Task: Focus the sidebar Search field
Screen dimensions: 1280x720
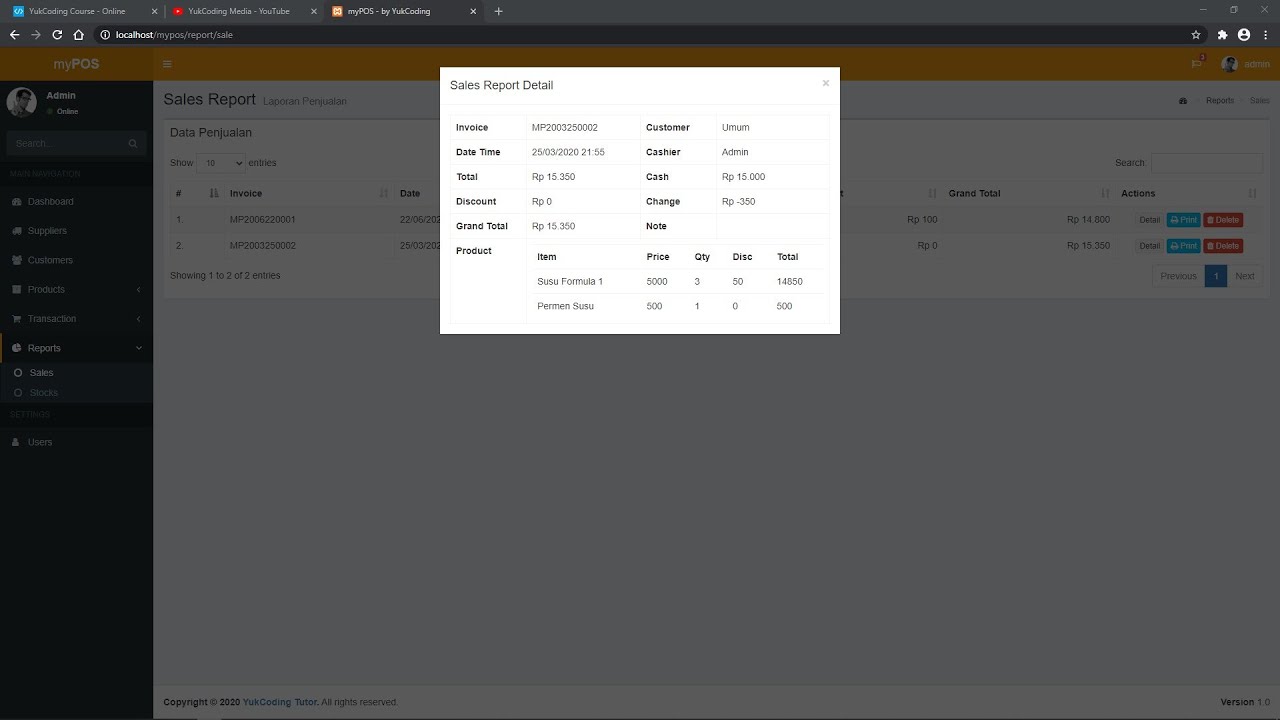Action: pyautogui.click(x=65, y=144)
